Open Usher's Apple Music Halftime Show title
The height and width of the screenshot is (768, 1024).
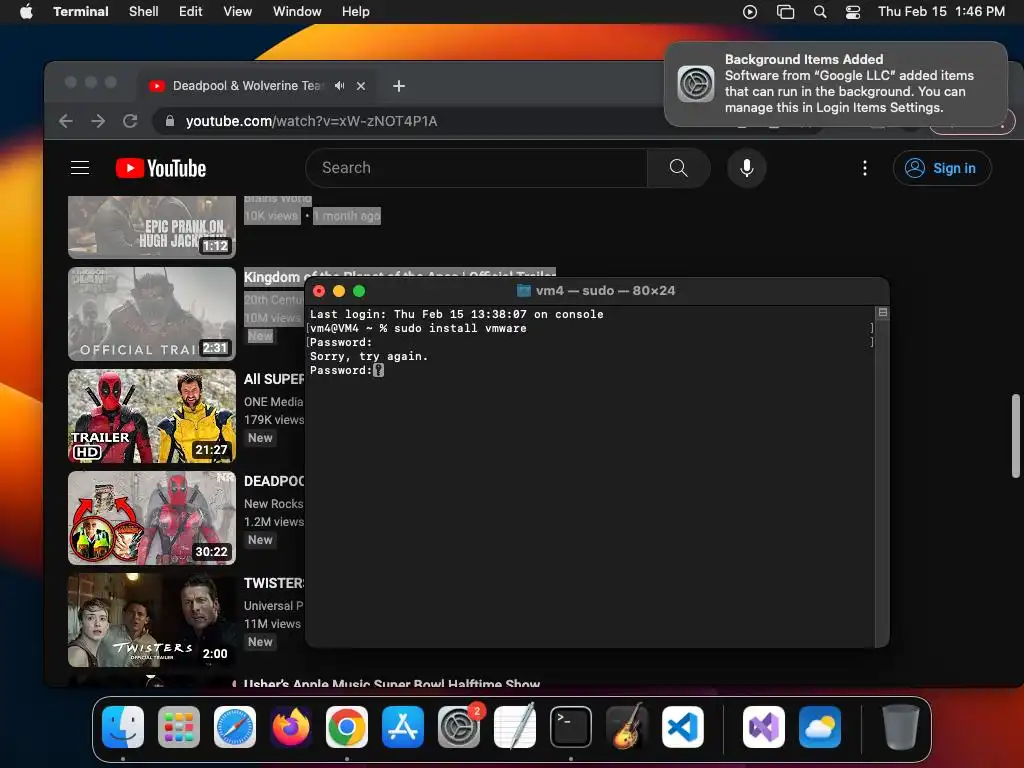point(392,683)
